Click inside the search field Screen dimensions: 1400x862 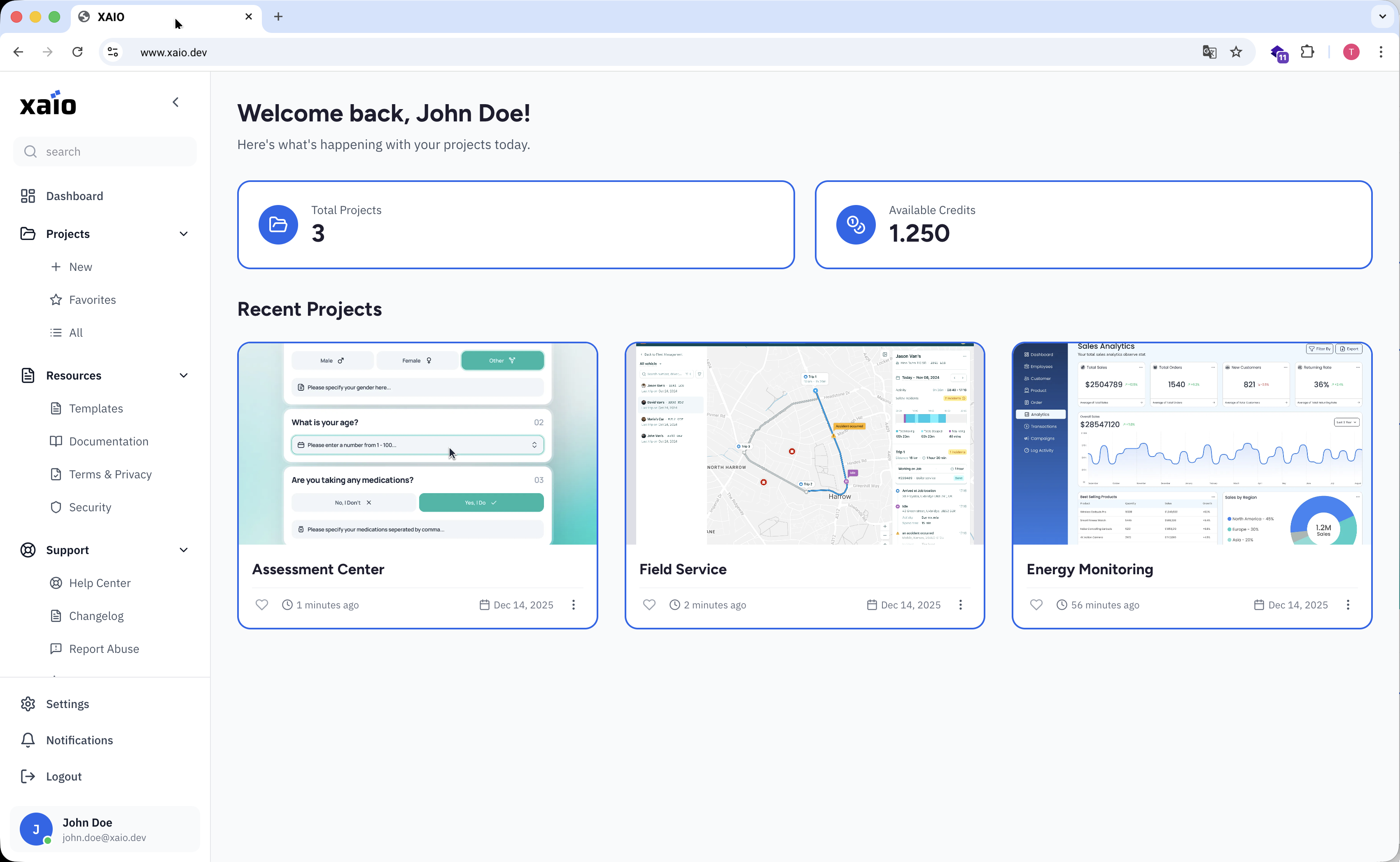tap(105, 151)
